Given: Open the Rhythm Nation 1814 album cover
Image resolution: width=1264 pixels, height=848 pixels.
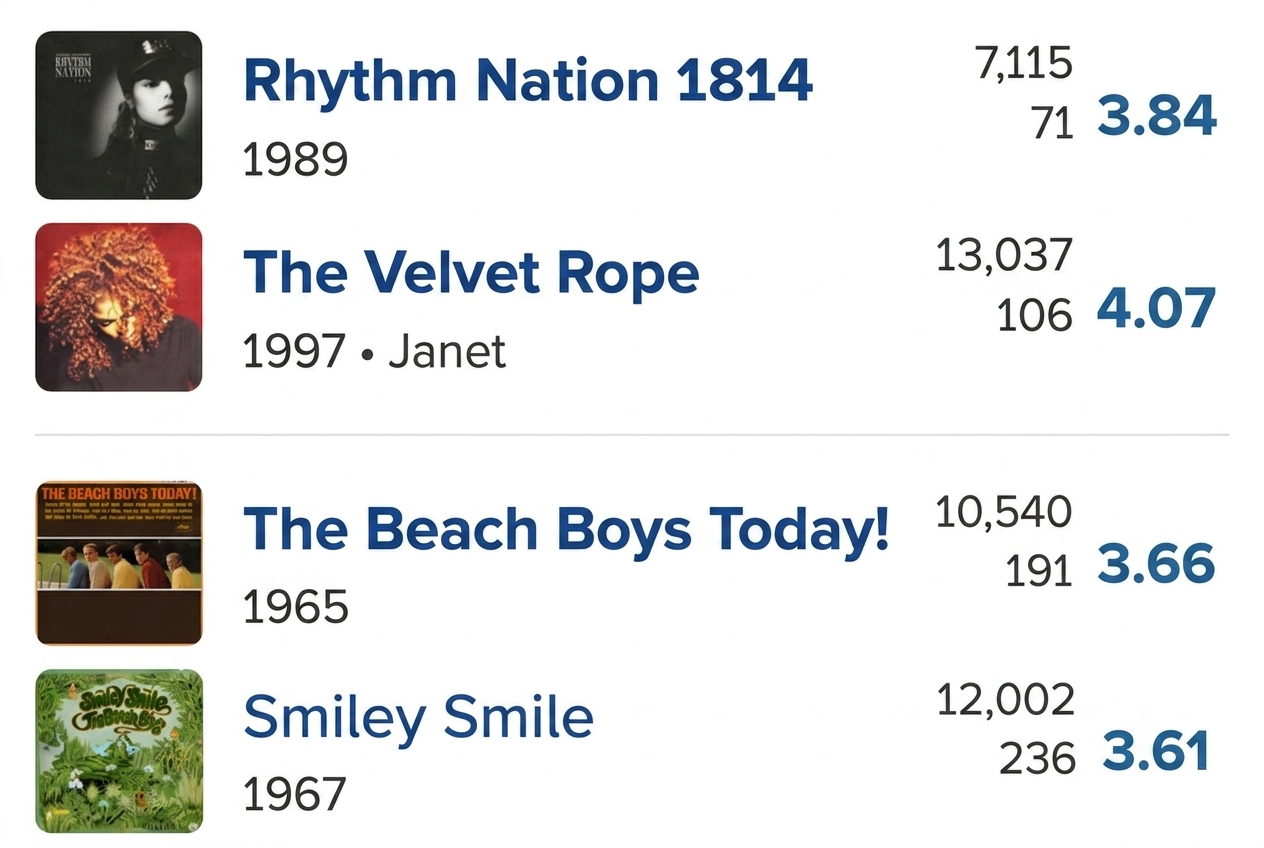Looking at the screenshot, I should (x=119, y=115).
